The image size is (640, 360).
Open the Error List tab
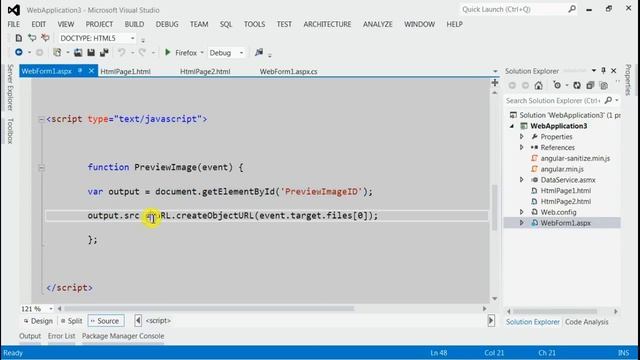click(61, 336)
